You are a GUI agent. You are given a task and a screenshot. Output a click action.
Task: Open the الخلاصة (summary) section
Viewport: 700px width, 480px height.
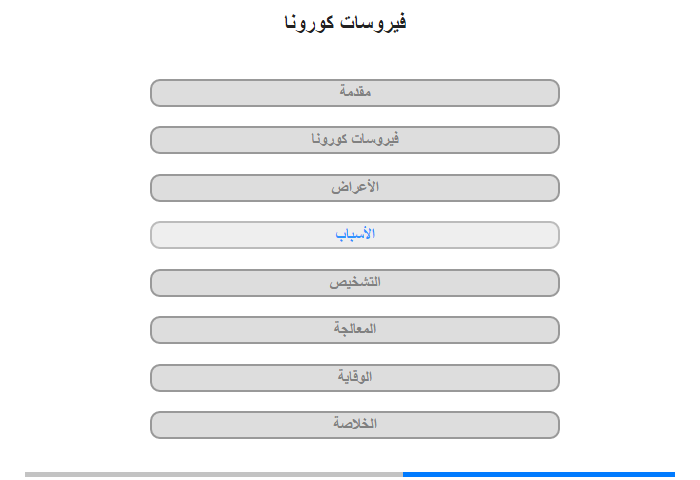point(354,425)
